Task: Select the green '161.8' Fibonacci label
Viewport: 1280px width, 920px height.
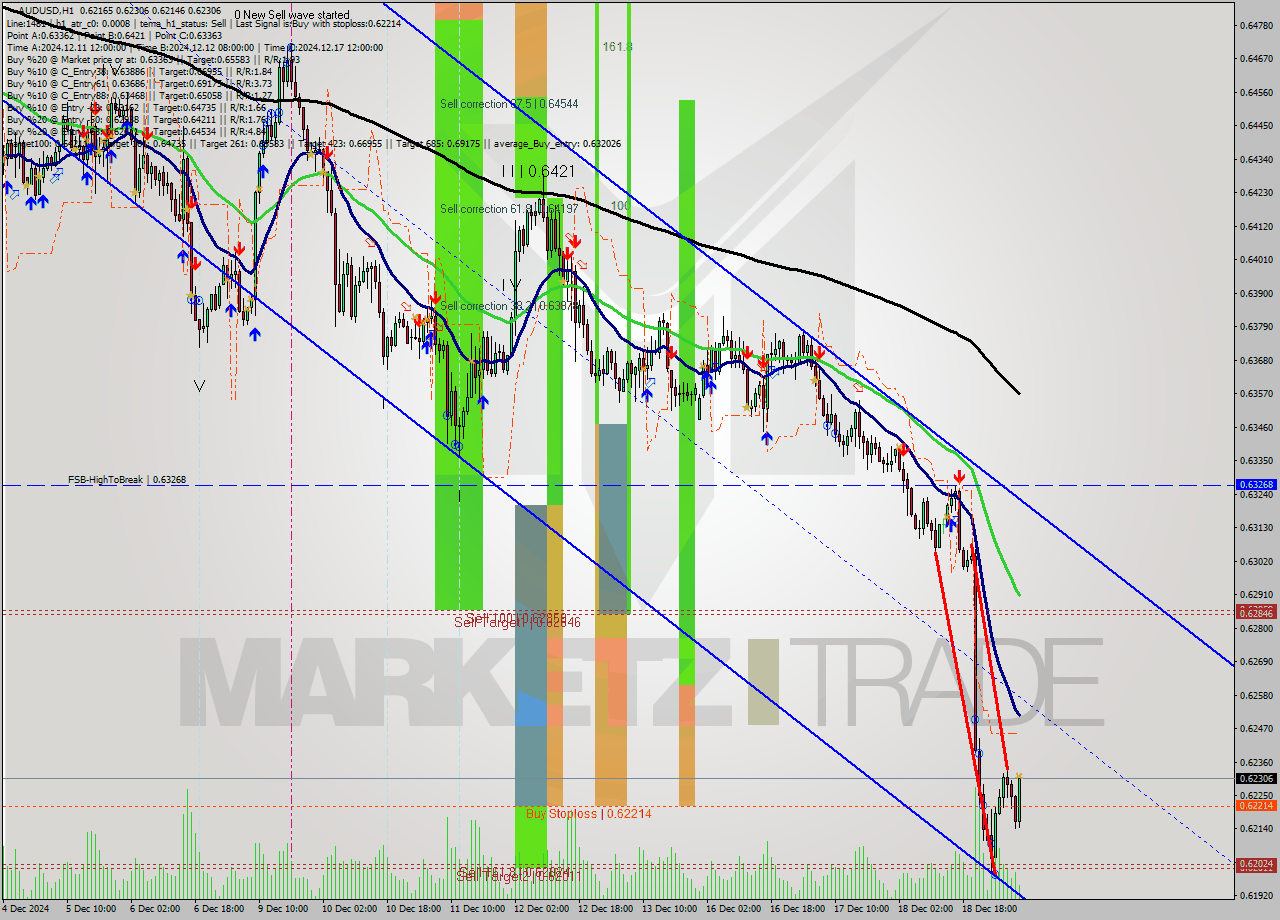Action: click(617, 47)
